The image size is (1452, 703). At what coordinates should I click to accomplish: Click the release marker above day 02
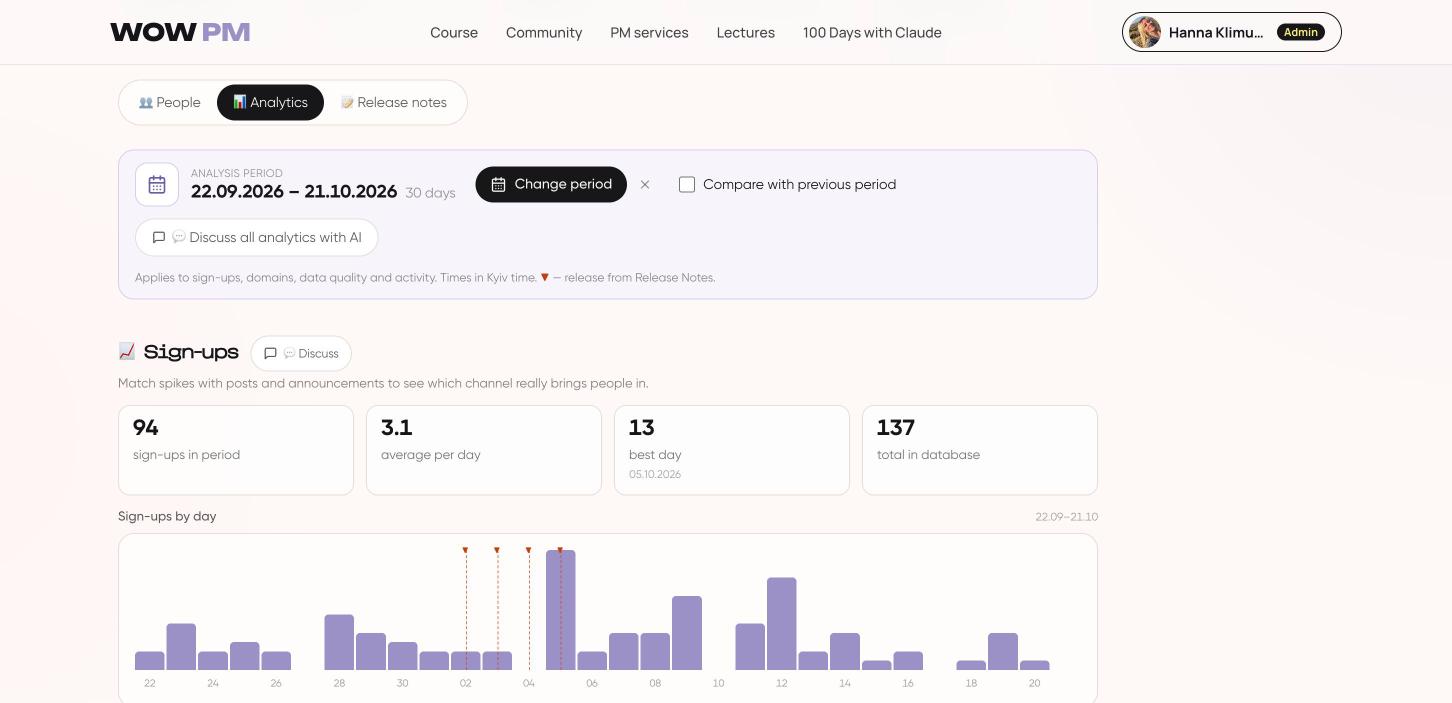click(465, 550)
